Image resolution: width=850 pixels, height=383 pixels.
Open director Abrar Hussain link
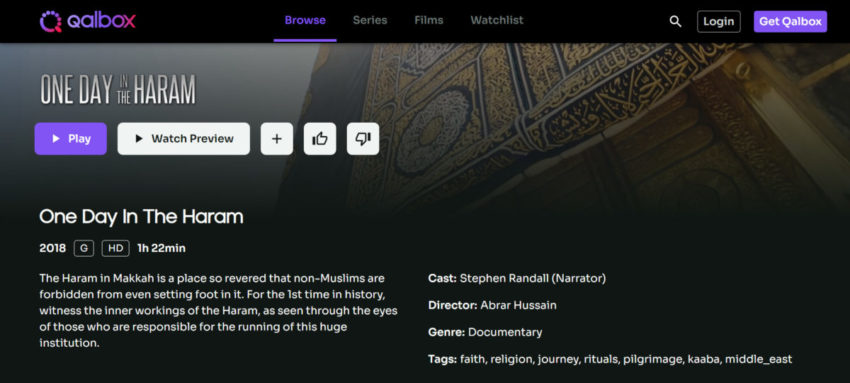[x=518, y=305]
